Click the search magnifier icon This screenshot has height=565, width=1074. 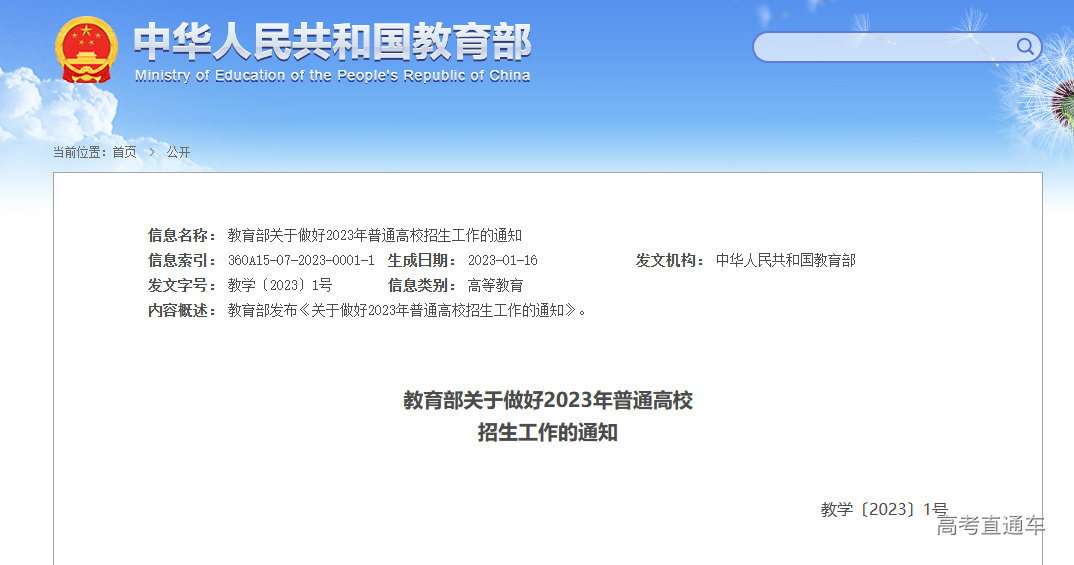click(x=1025, y=46)
